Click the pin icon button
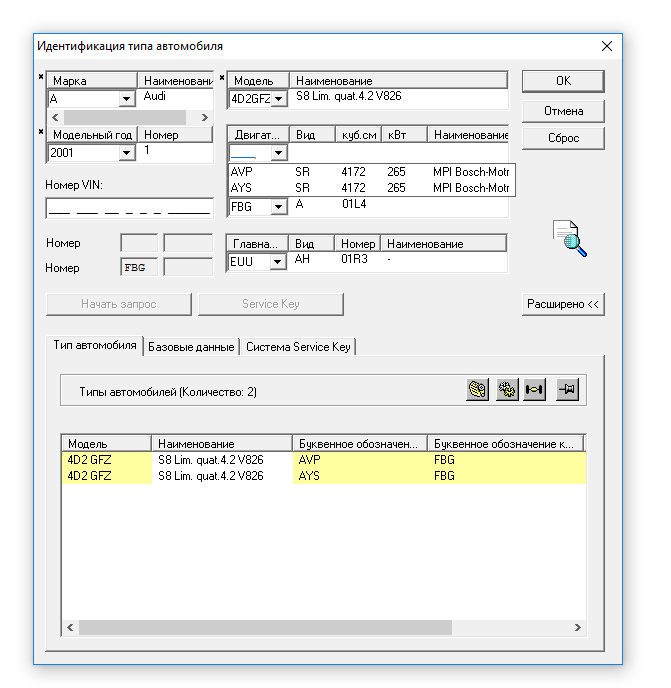The width and height of the screenshot is (671, 688). click(569, 391)
